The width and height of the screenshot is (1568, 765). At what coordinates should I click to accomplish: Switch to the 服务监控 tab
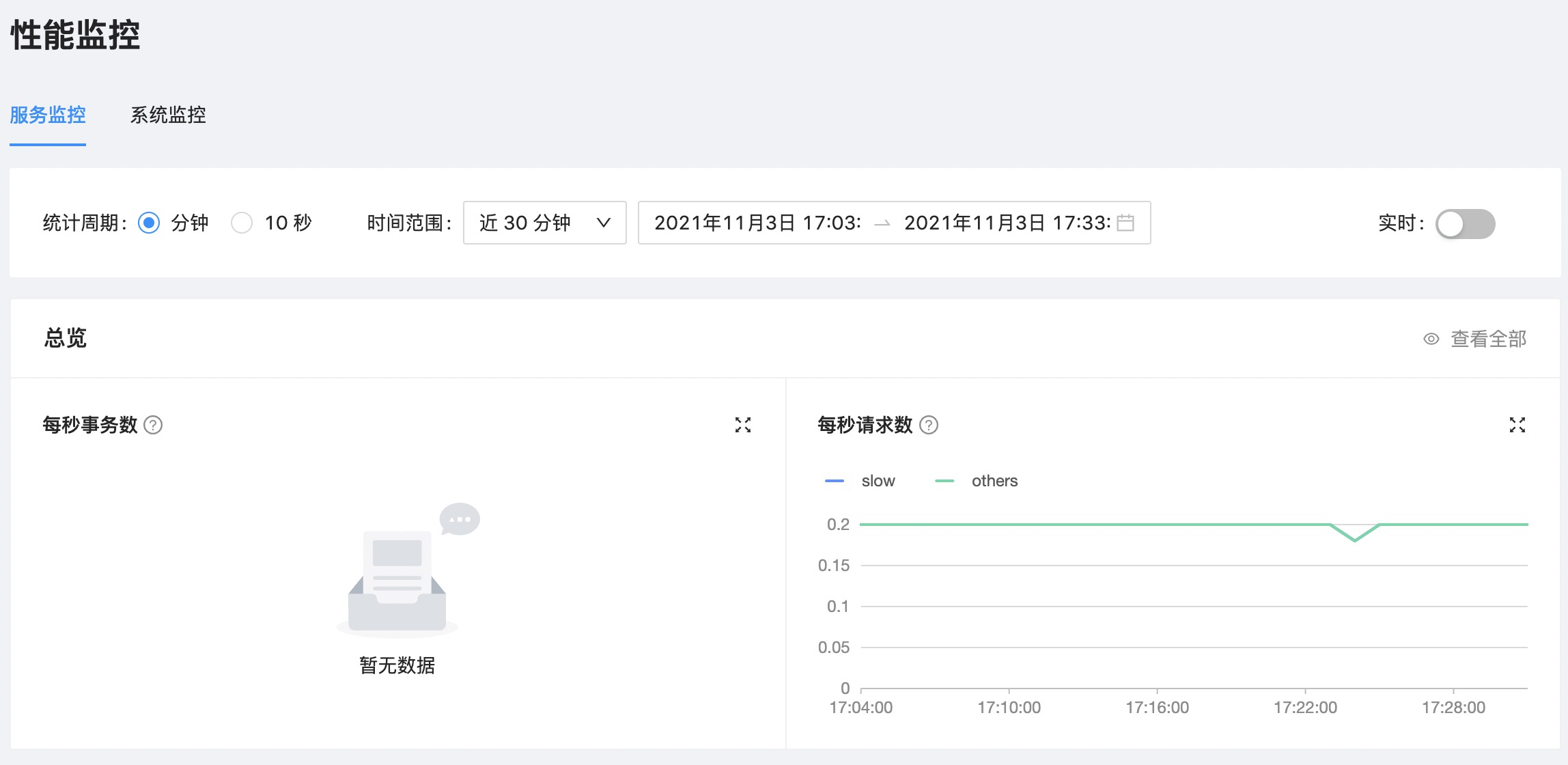[x=48, y=115]
